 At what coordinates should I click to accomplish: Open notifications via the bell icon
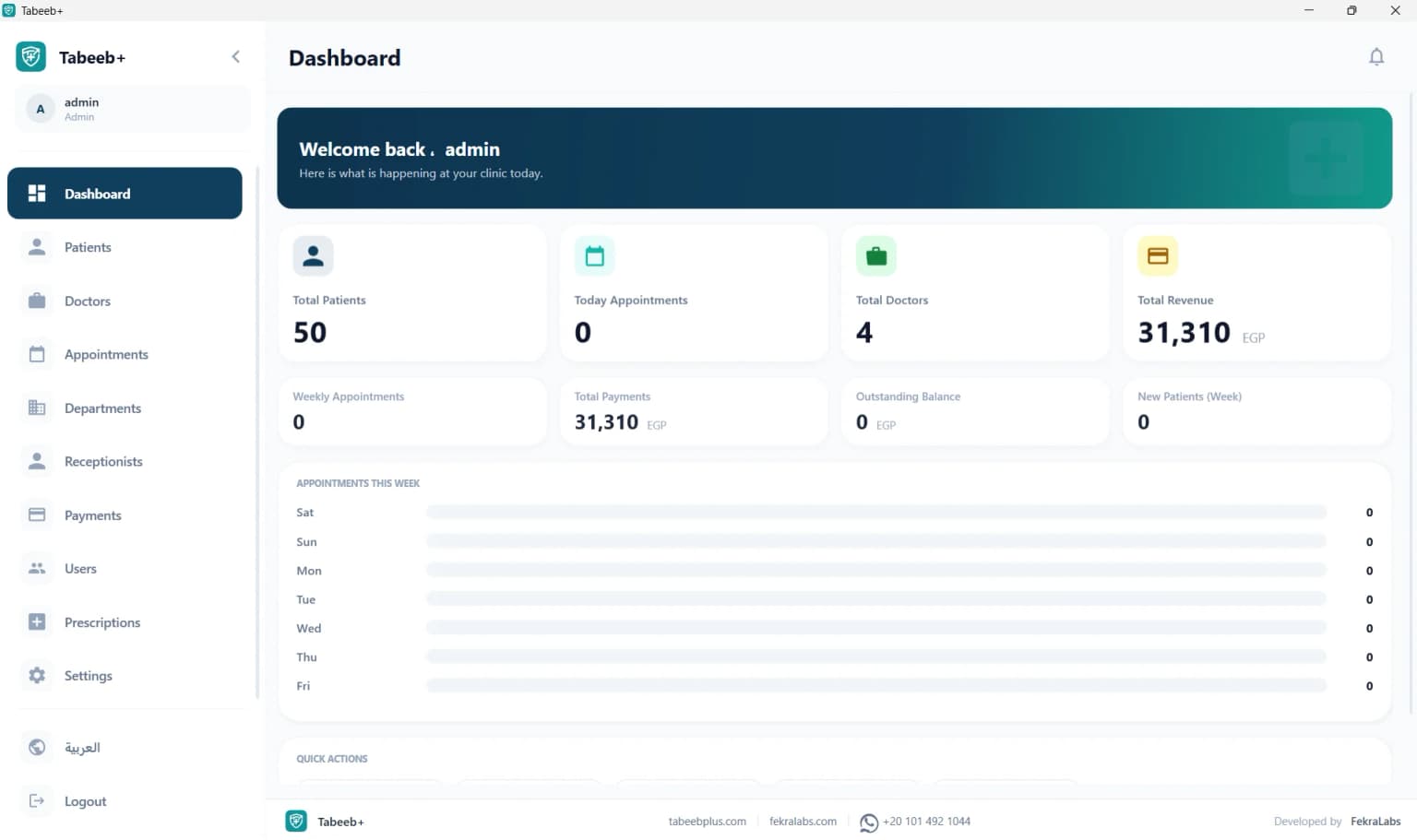1376,57
